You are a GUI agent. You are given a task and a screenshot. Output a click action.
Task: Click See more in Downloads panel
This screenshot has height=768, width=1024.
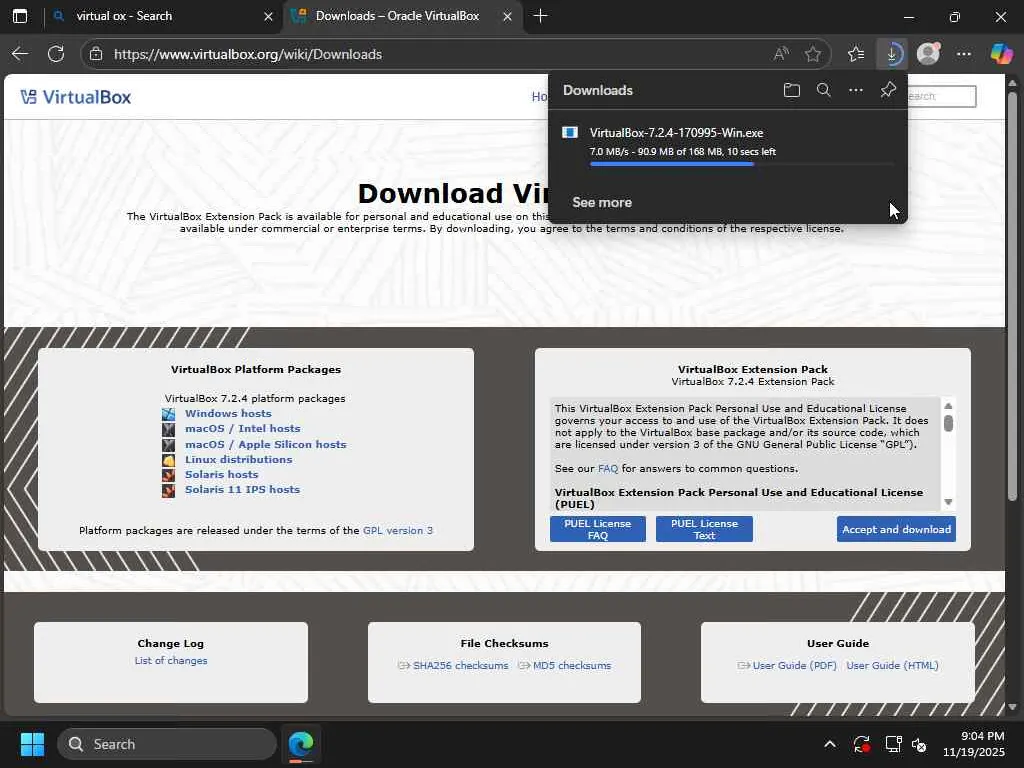pyautogui.click(x=602, y=202)
